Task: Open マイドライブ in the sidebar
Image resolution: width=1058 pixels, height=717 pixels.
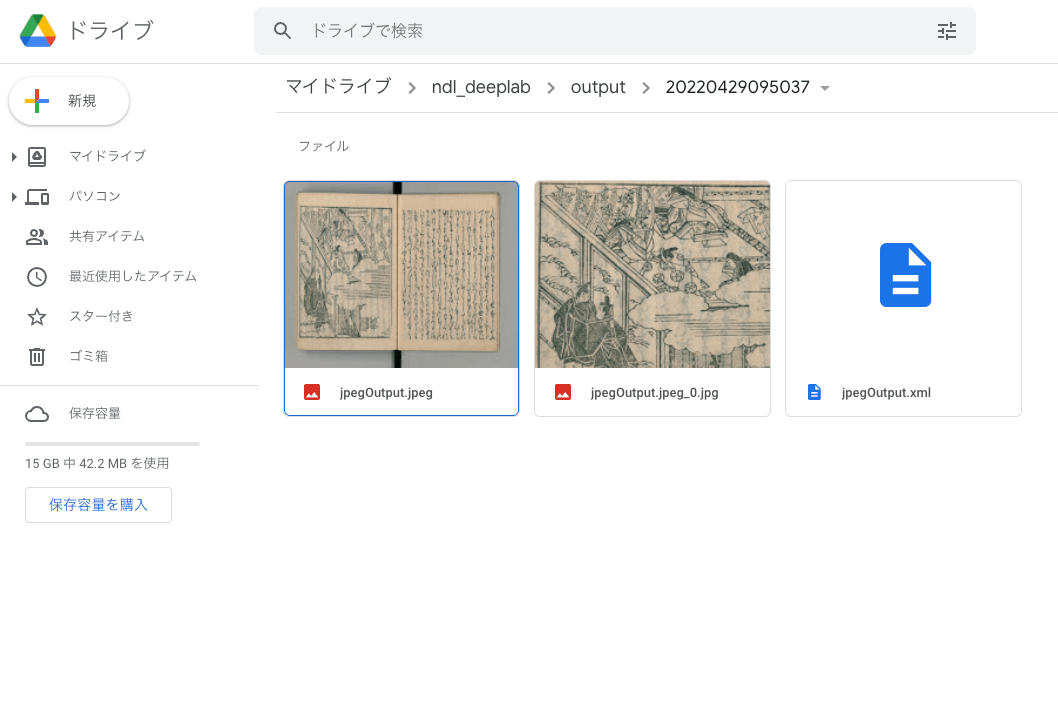Action: tap(107, 156)
